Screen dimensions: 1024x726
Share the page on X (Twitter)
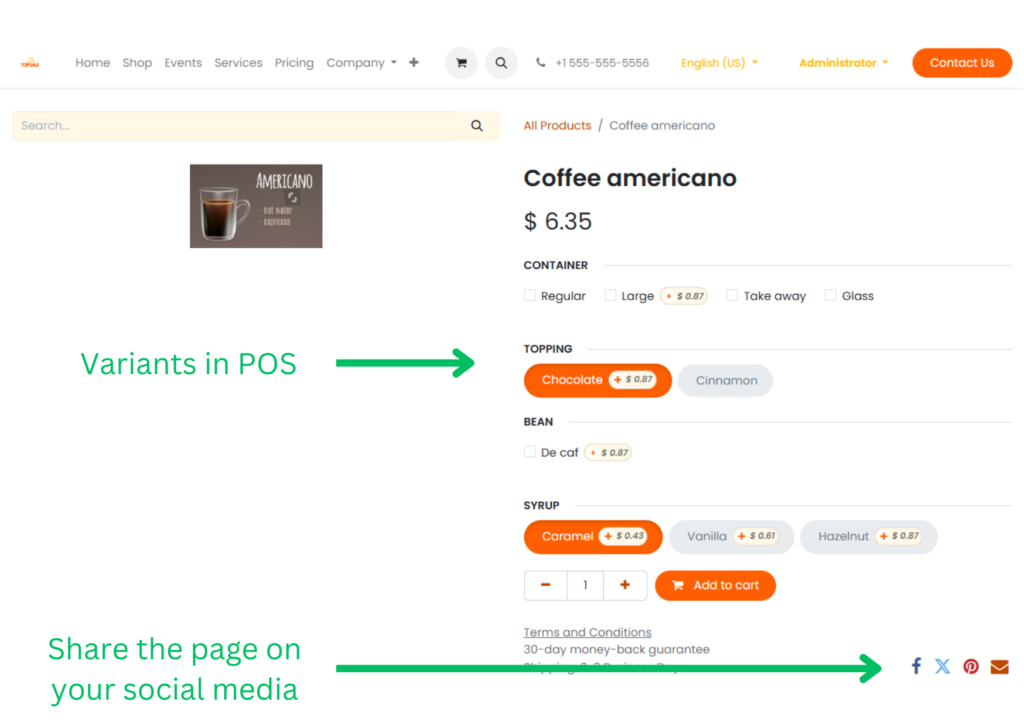tap(942, 666)
